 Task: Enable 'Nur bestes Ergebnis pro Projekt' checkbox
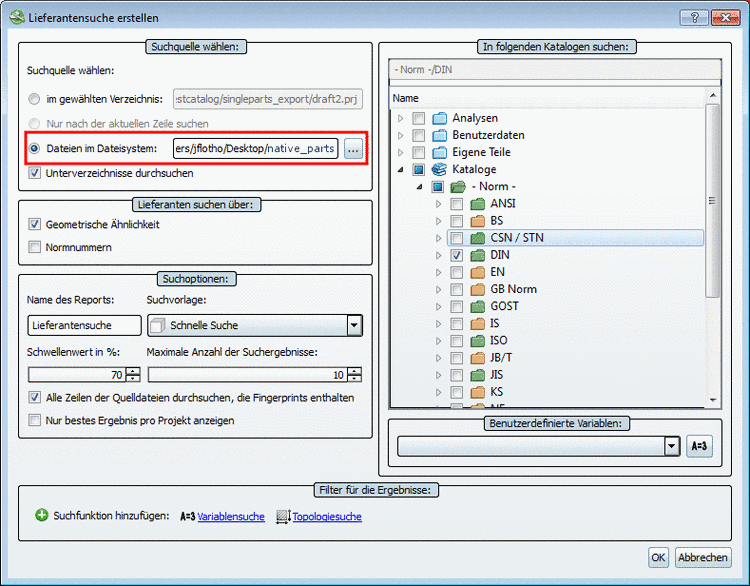click(34, 420)
